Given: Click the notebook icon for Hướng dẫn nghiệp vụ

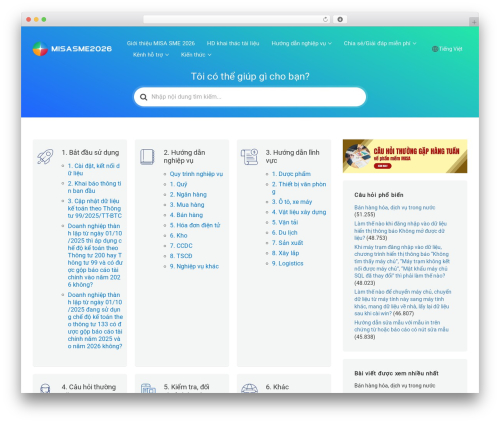Looking at the screenshot, I should coord(147,157).
